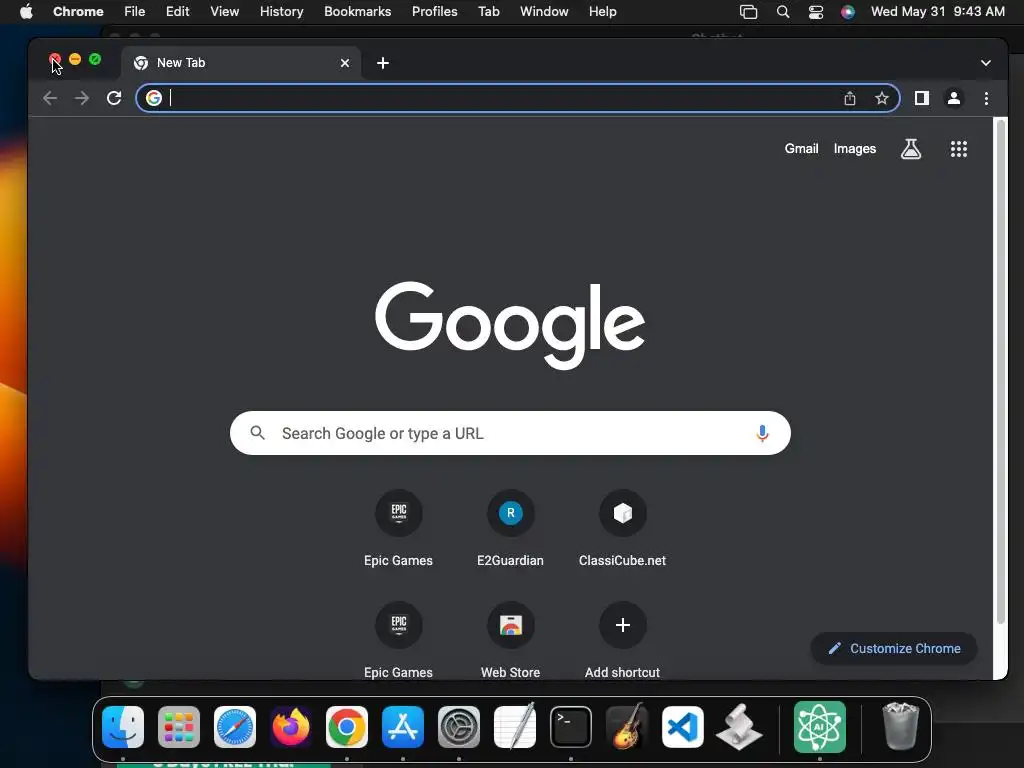Open the side panel icon in the toolbar
The image size is (1024, 768).
tap(921, 98)
